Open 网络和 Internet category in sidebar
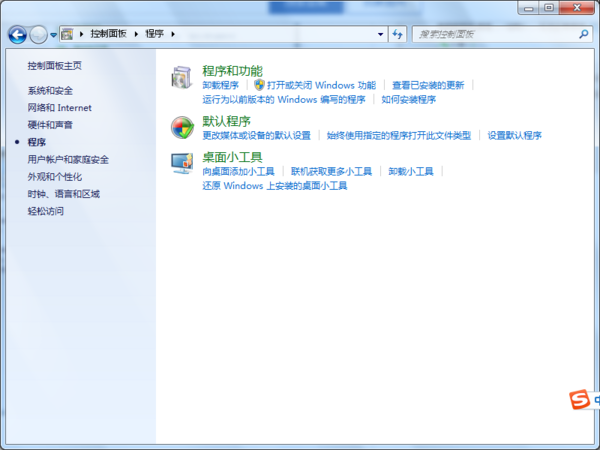 pyautogui.click(x=59, y=108)
